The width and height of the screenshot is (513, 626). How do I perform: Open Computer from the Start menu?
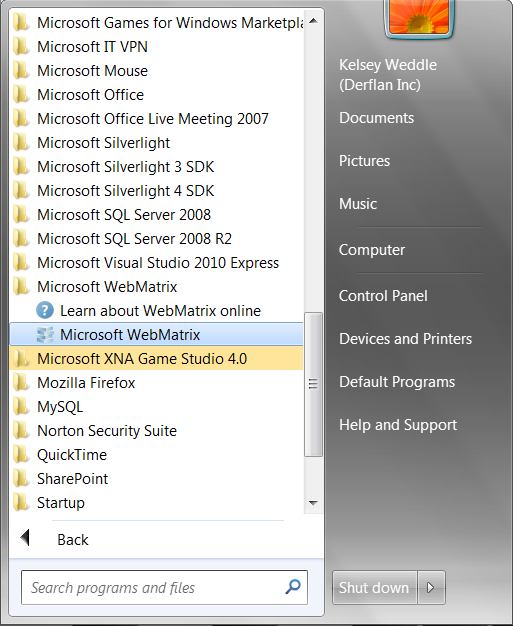point(372,250)
